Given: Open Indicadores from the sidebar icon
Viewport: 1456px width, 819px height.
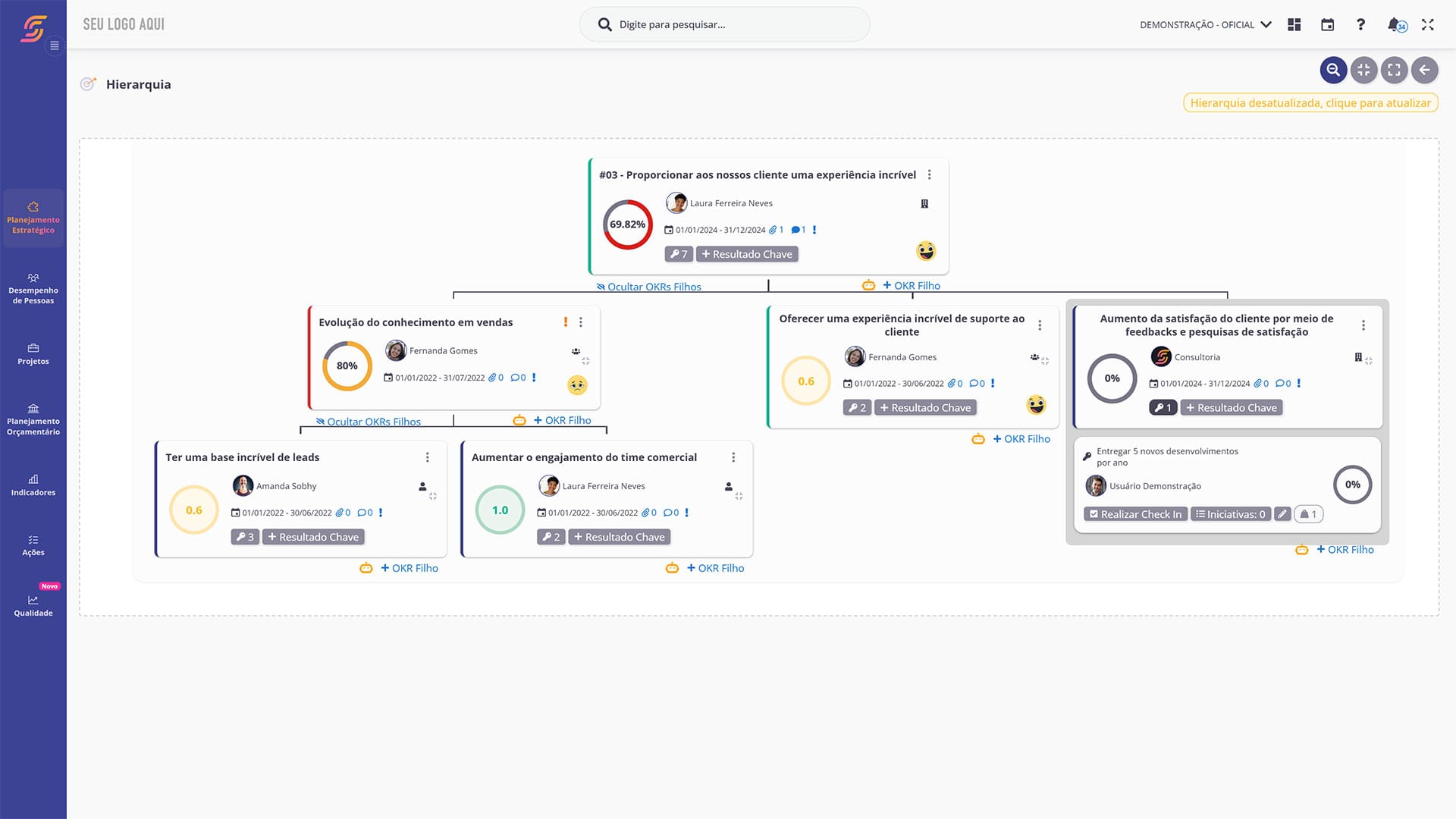Looking at the screenshot, I should (33, 485).
